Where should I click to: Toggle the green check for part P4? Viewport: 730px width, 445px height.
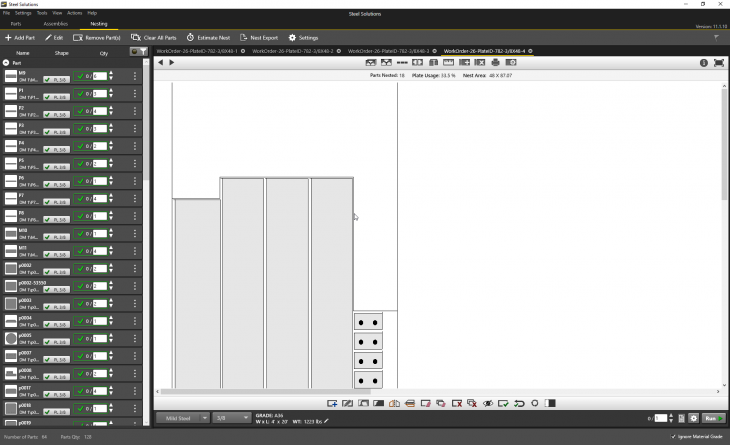point(81,146)
